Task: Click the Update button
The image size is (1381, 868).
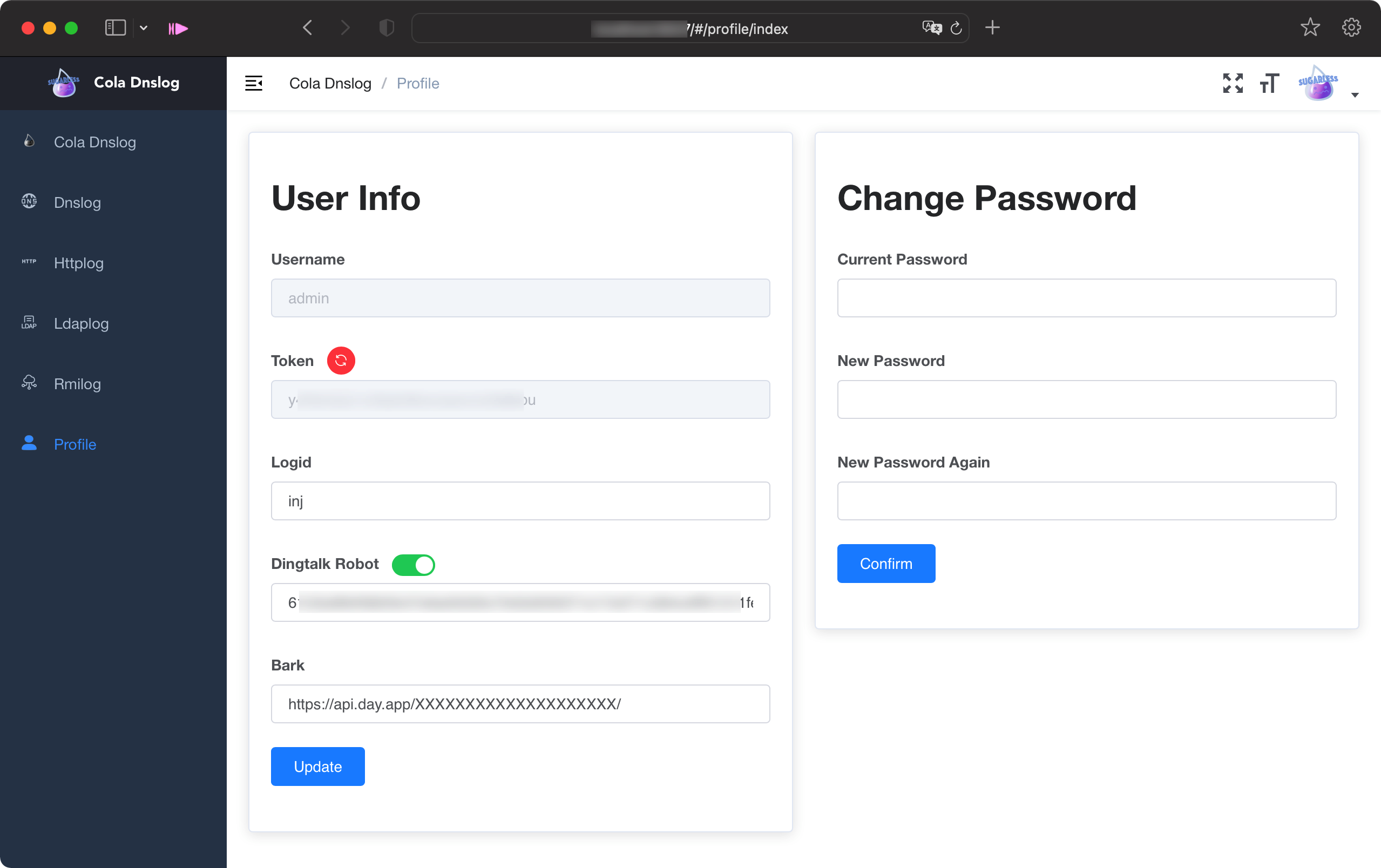Action: pos(318,766)
